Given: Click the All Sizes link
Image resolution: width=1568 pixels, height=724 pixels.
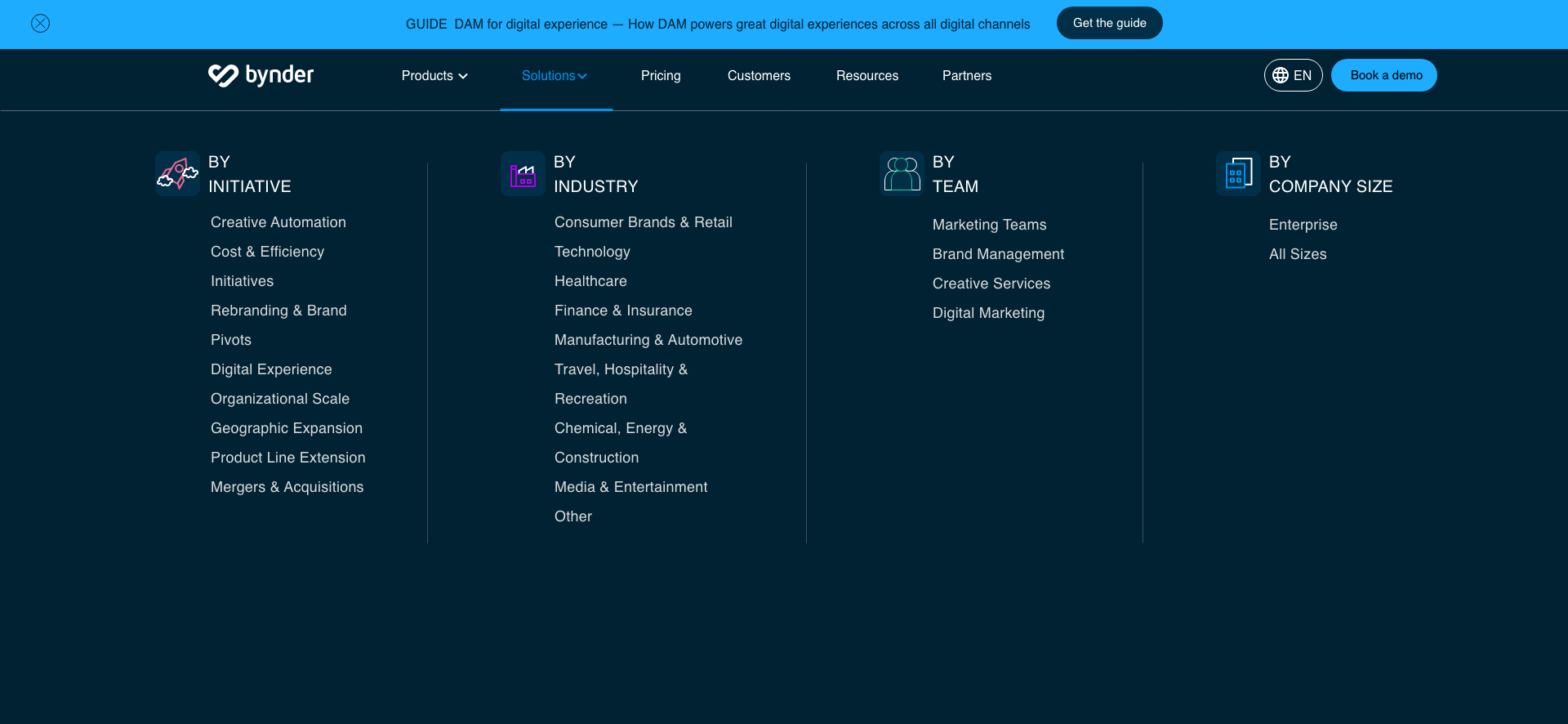Looking at the screenshot, I should (1298, 254).
